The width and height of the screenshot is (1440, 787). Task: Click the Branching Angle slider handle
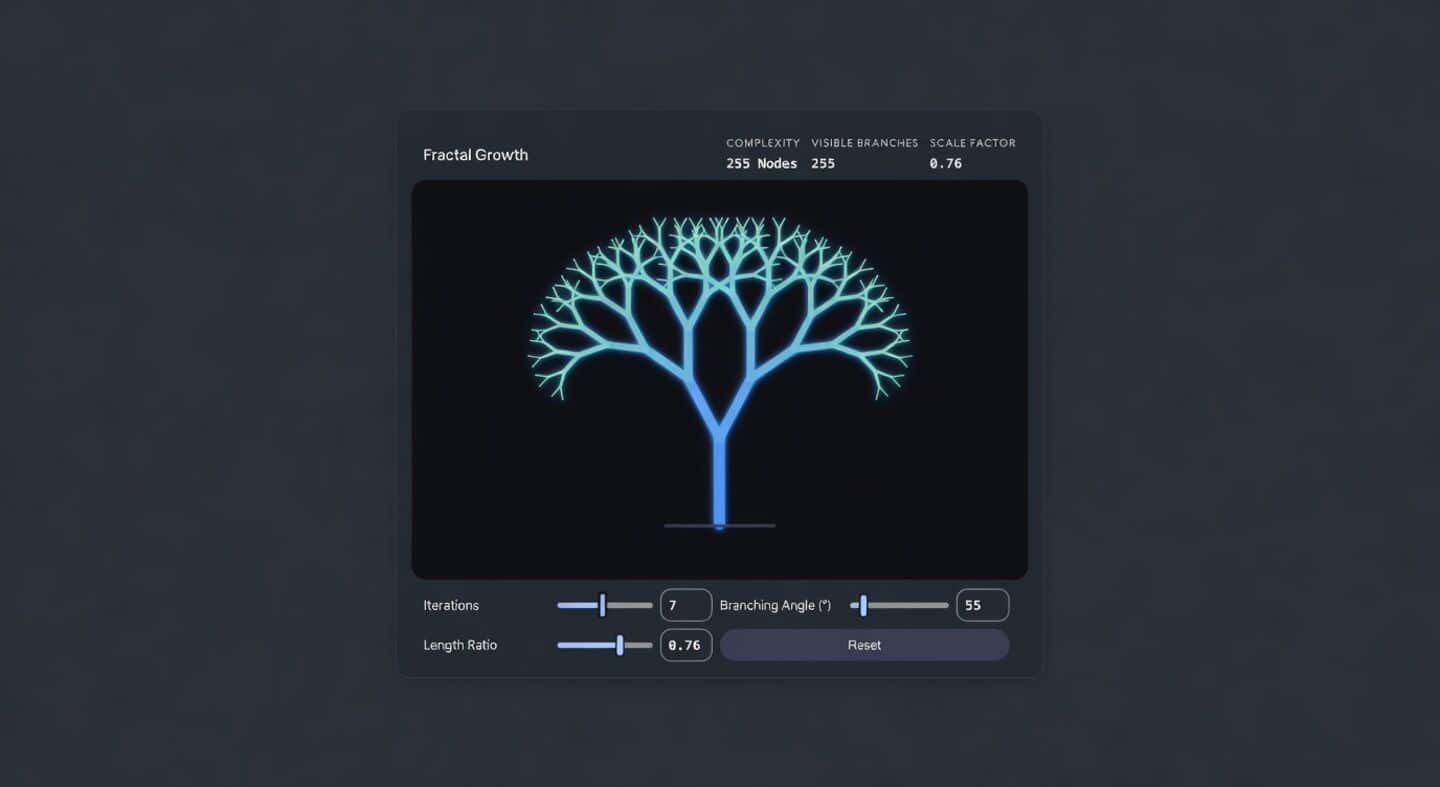click(863, 605)
